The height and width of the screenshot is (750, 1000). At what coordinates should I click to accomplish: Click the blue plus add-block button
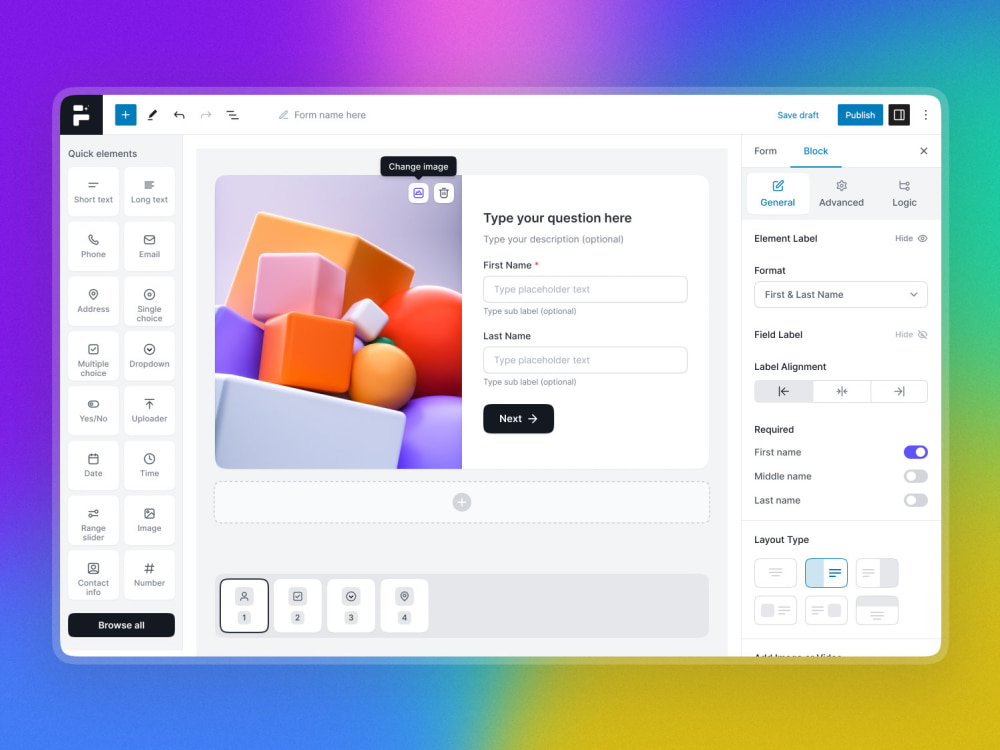pos(126,115)
